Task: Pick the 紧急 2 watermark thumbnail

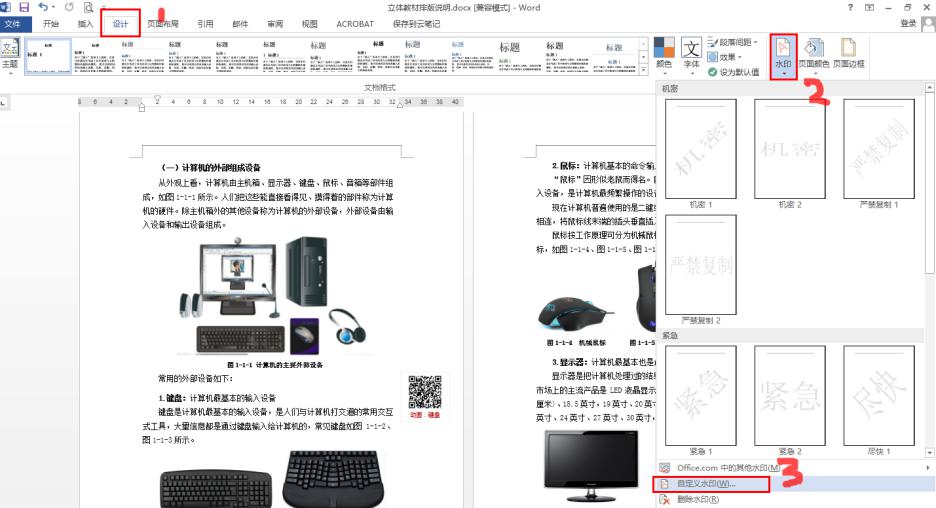Action: tap(791, 396)
